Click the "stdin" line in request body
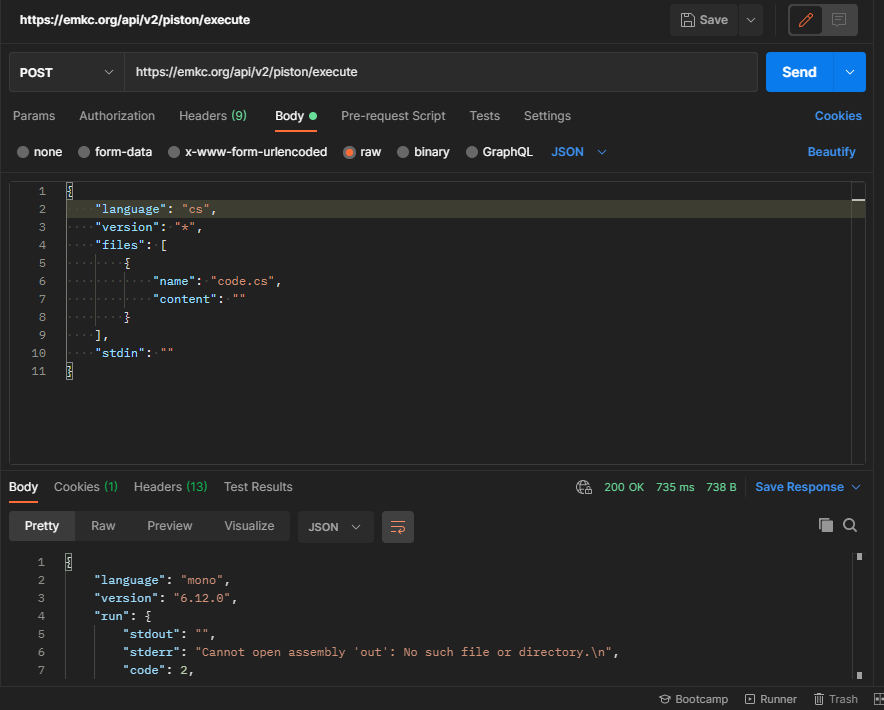 pyautogui.click(x=134, y=353)
